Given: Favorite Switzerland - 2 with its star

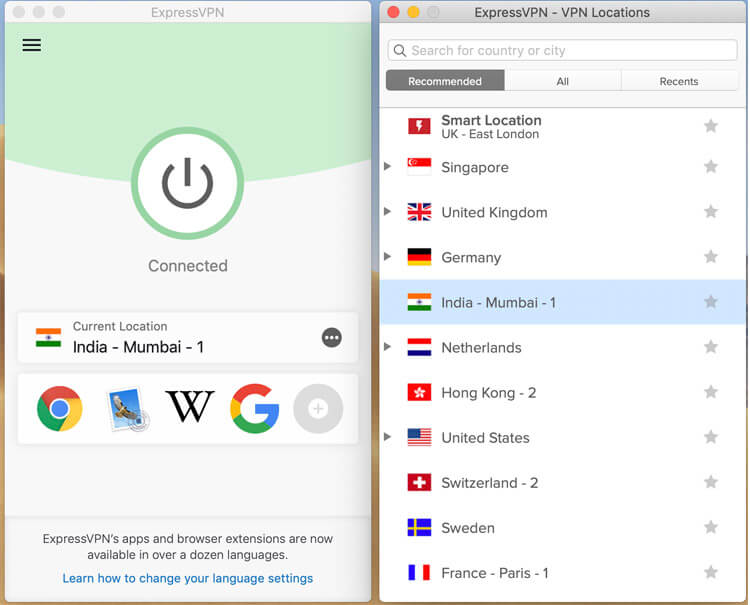Looking at the screenshot, I should pyautogui.click(x=711, y=482).
